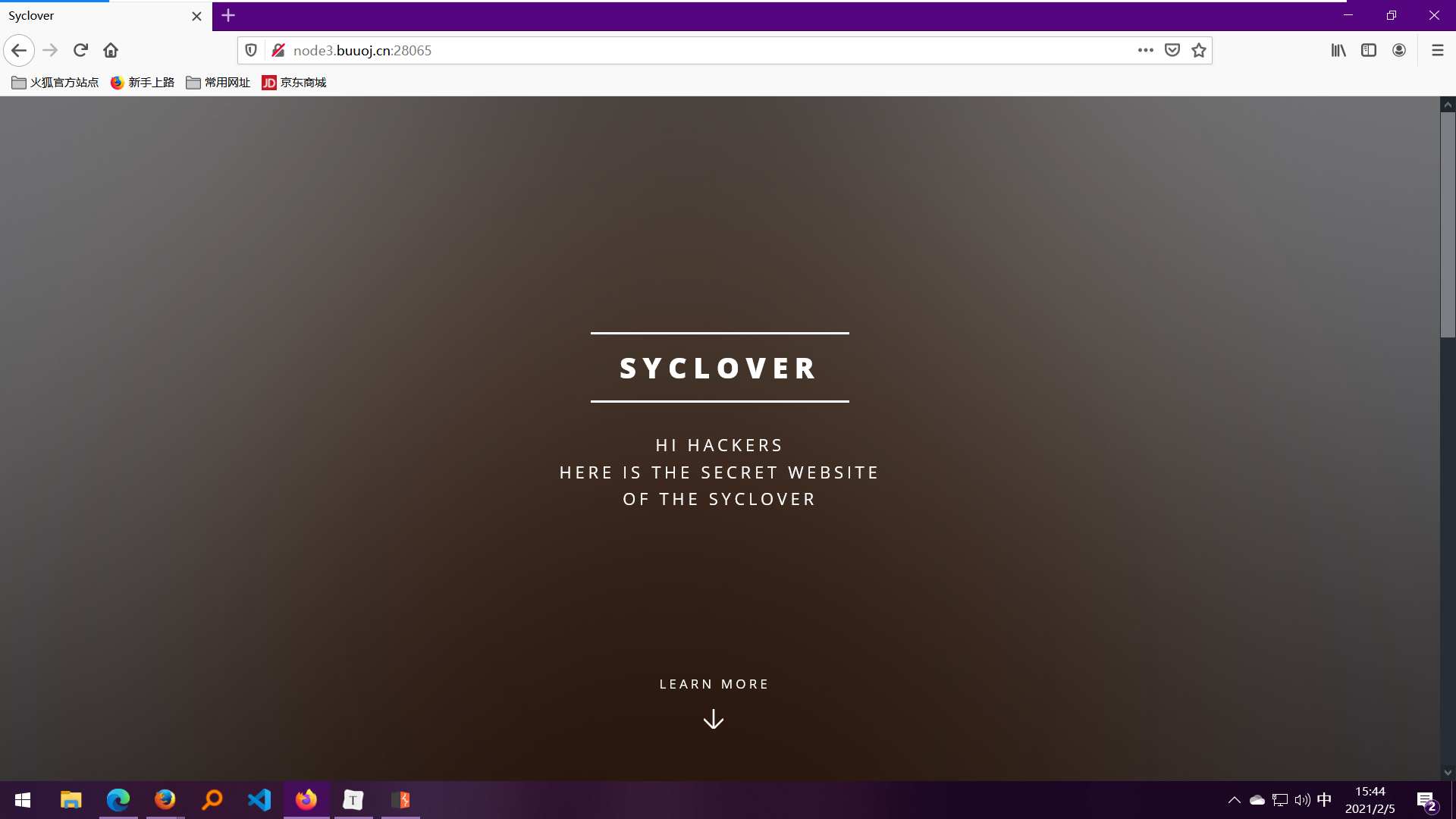Click the insecure connection padlock icon

tap(278, 50)
